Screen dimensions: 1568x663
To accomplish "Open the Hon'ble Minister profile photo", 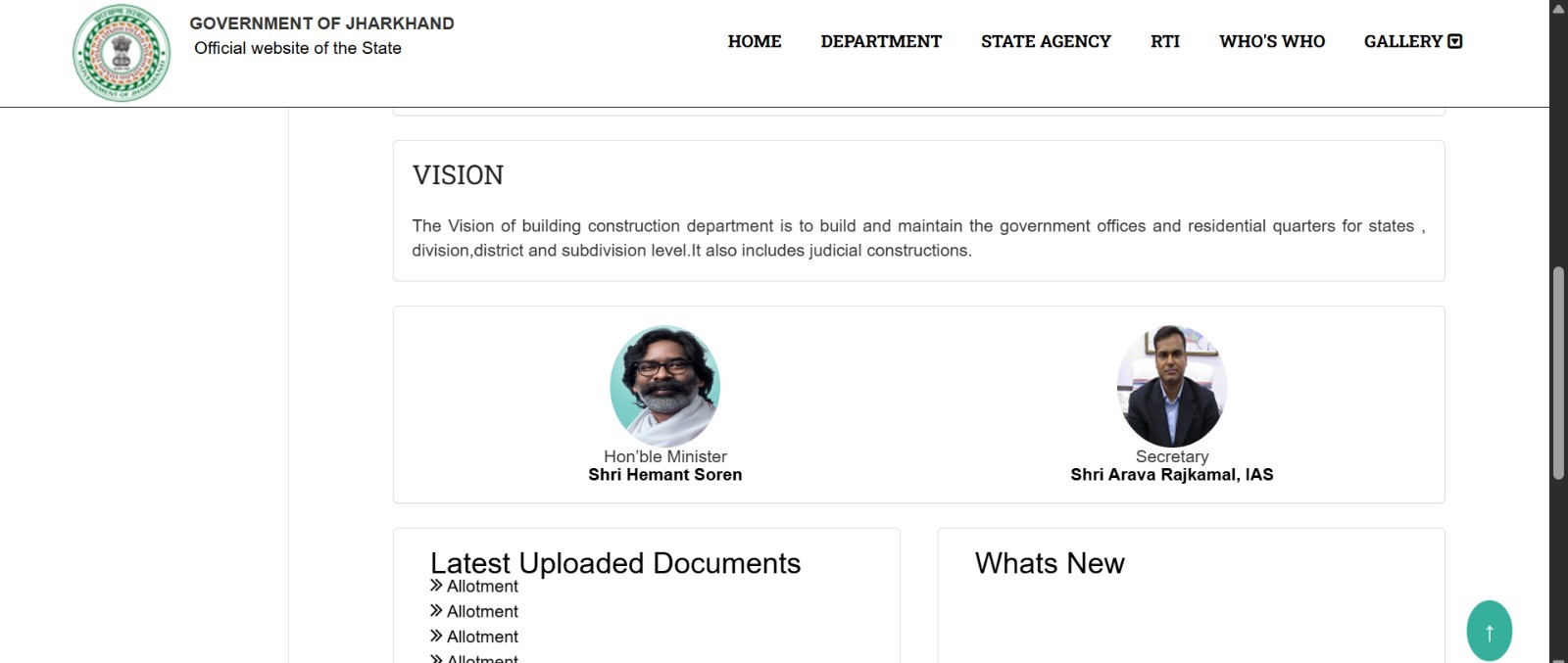I will pos(664,387).
